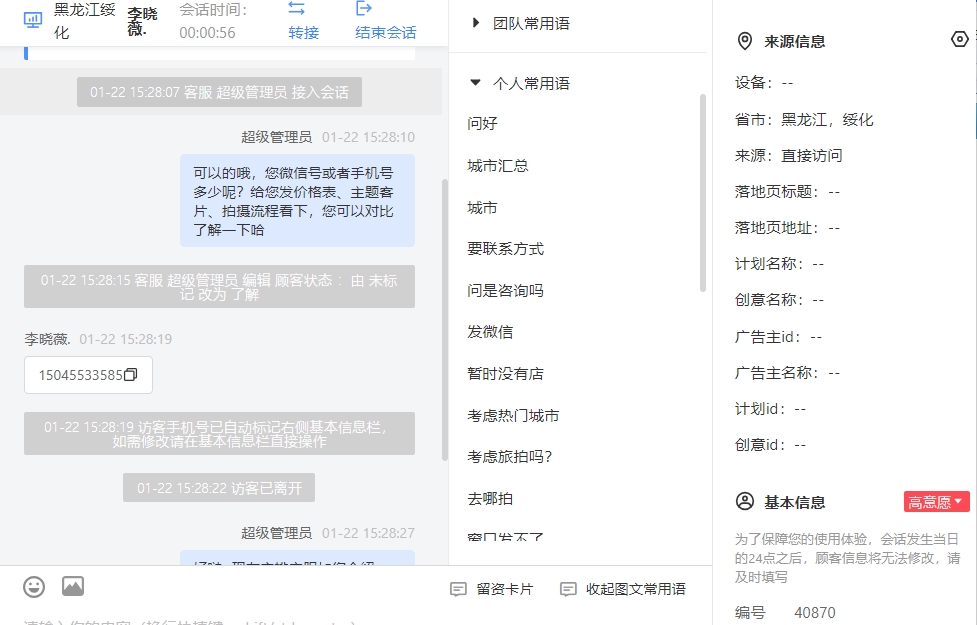Viewport: 977px width, 625px height.
Task: Click the 来源: 直接访问 row
Action: (x=788, y=156)
